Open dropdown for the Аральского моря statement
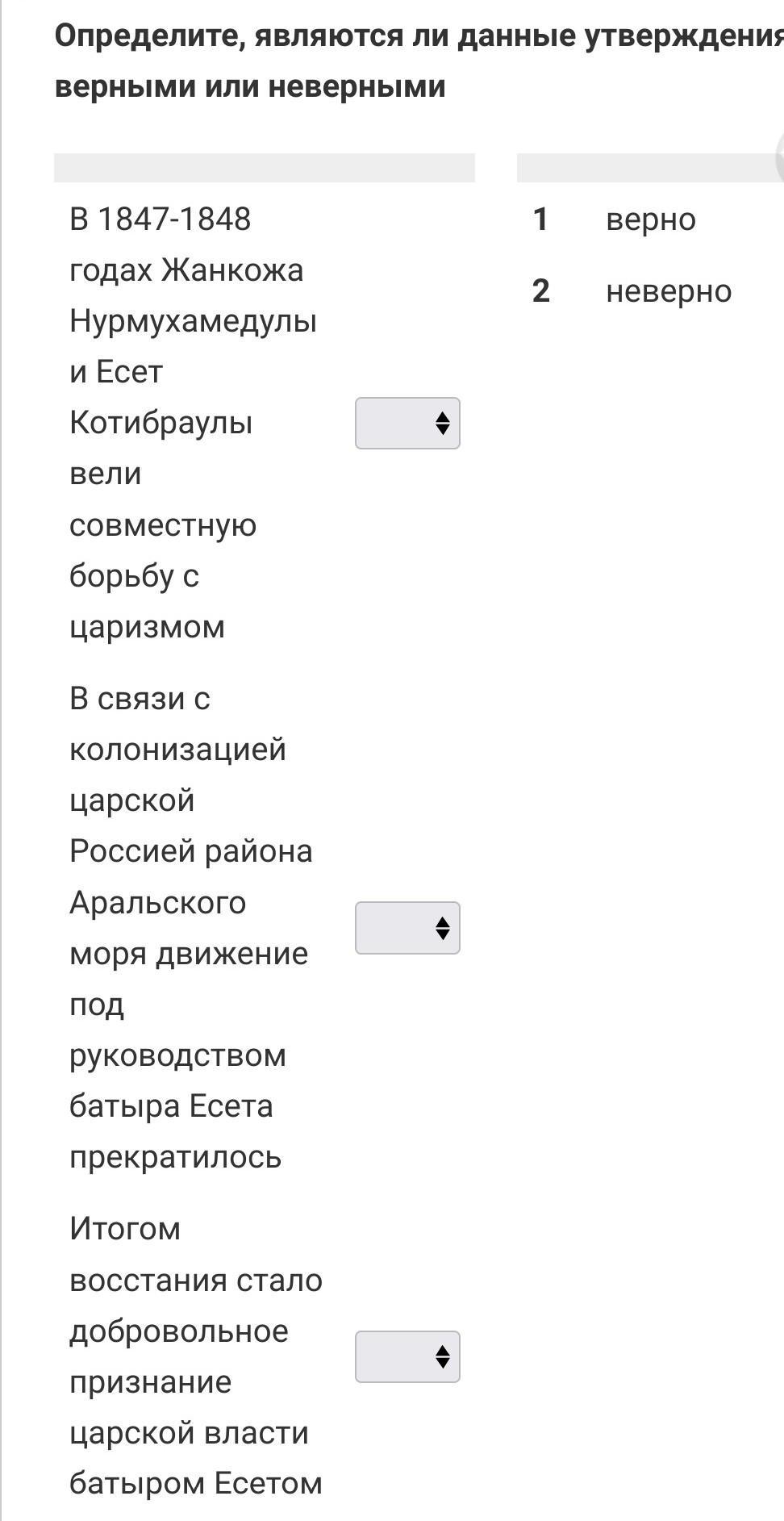784x1521 pixels. tap(407, 928)
